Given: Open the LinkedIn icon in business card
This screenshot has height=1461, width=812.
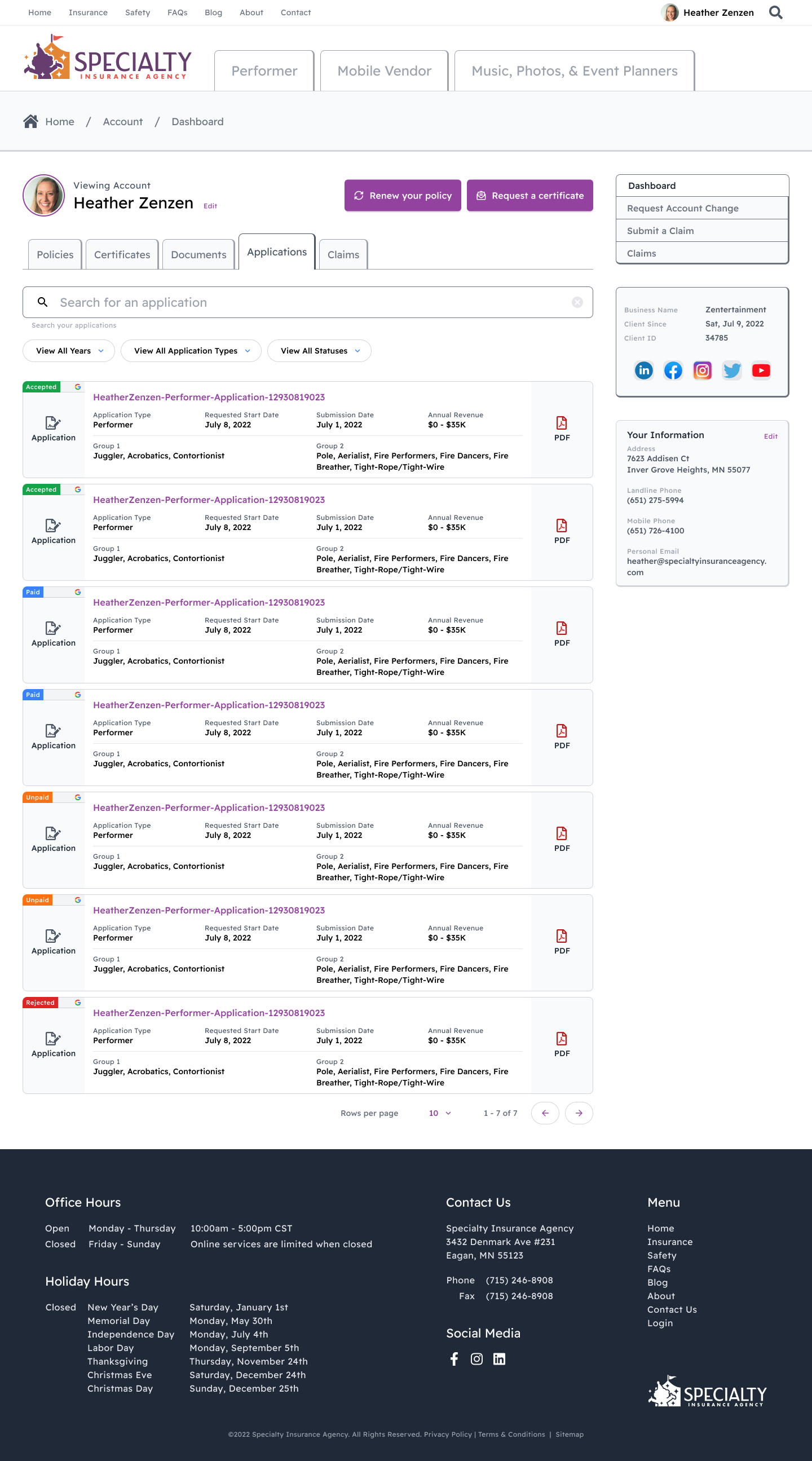Looking at the screenshot, I should pyautogui.click(x=643, y=370).
